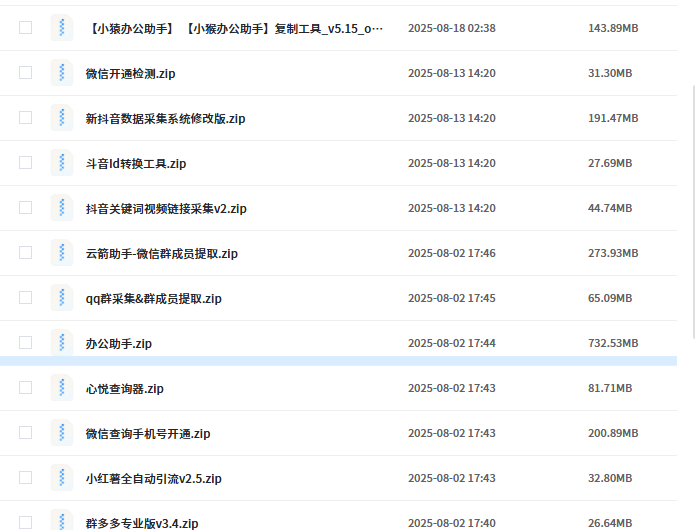
Task: Click the 732.53MB file size entry
Action: coord(612,344)
